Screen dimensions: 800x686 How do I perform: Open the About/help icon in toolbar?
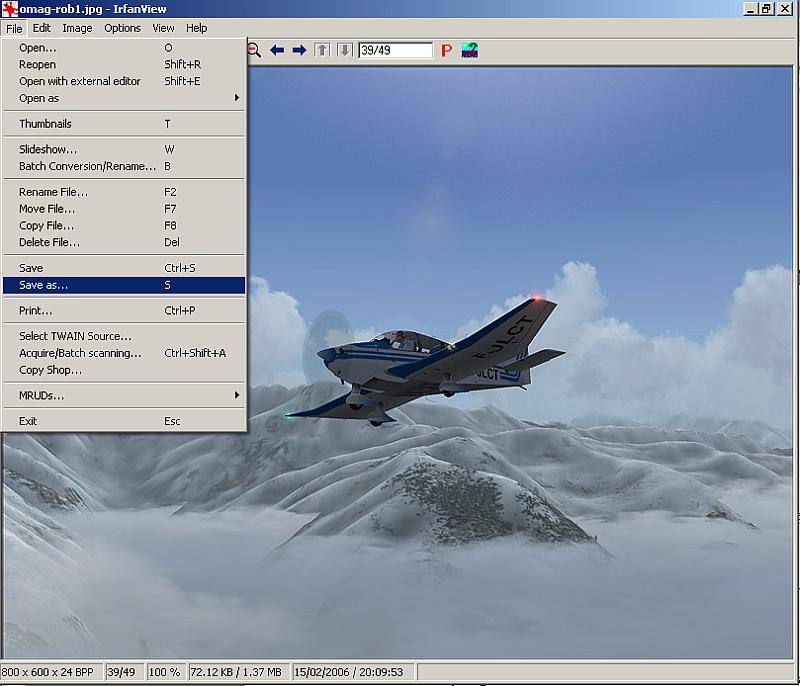(x=469, y=50)
